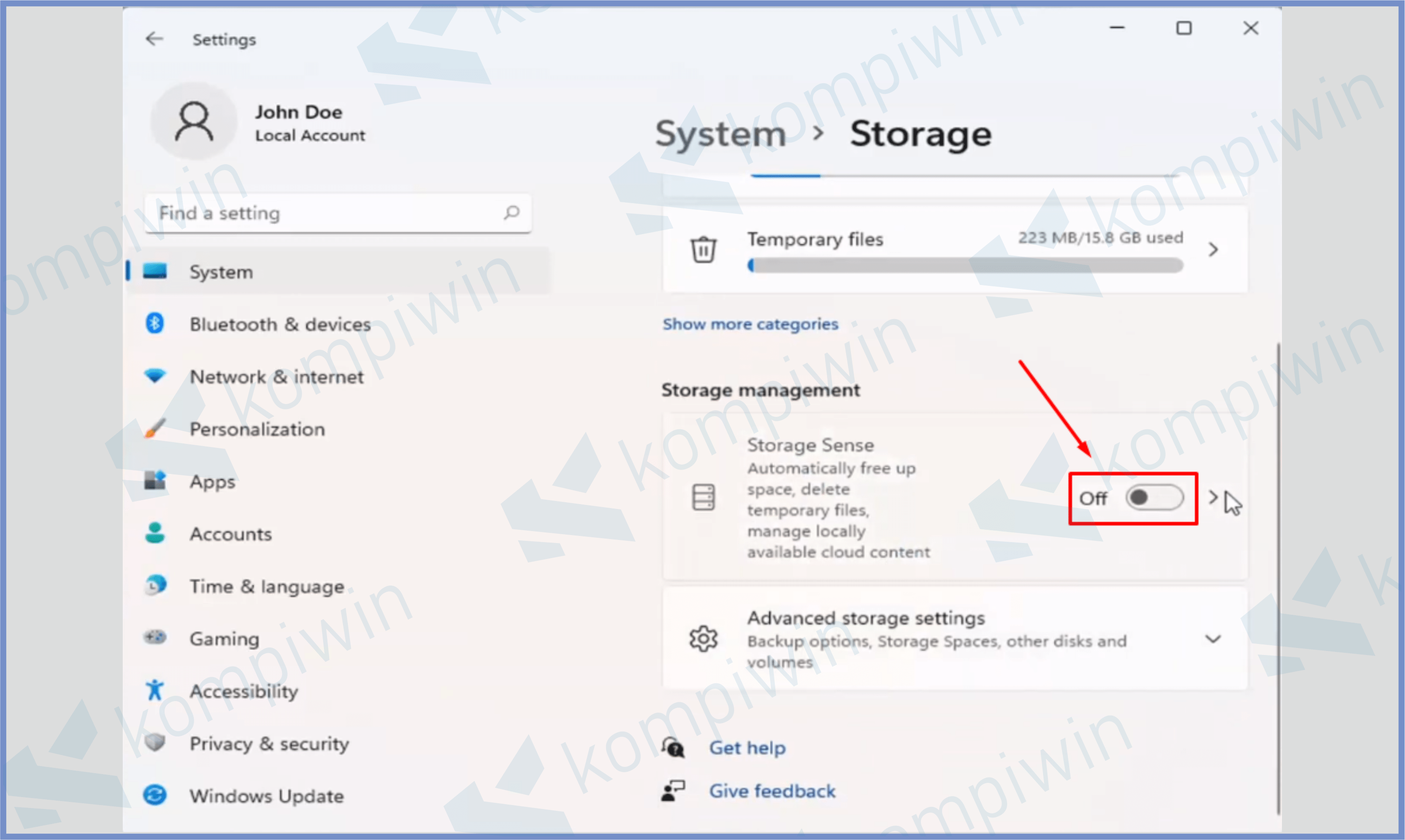This screenshot has height=840, width=1405.
Task: Click Show more categories link
Action: (x=751, y=324)
